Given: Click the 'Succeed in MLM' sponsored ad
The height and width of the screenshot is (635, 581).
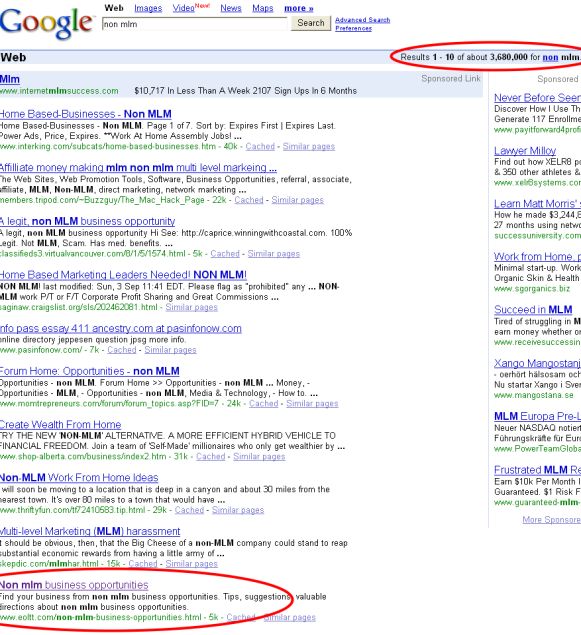Looking at the screenshot, I should [x=533, y=310].
